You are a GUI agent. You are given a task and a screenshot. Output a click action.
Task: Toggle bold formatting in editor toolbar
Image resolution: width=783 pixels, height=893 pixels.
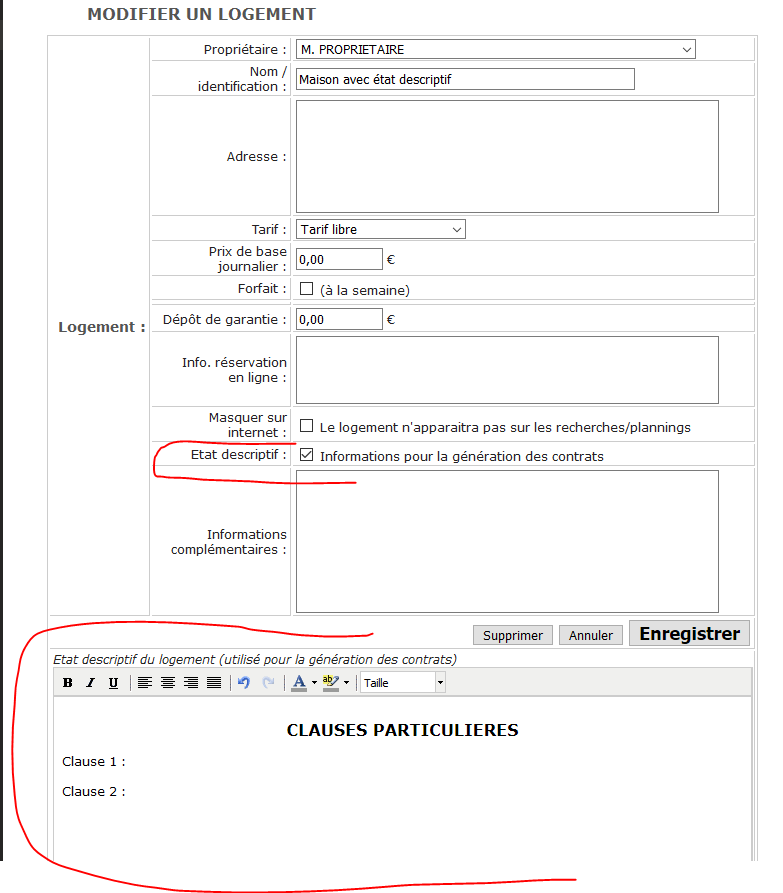pos(67,682)
